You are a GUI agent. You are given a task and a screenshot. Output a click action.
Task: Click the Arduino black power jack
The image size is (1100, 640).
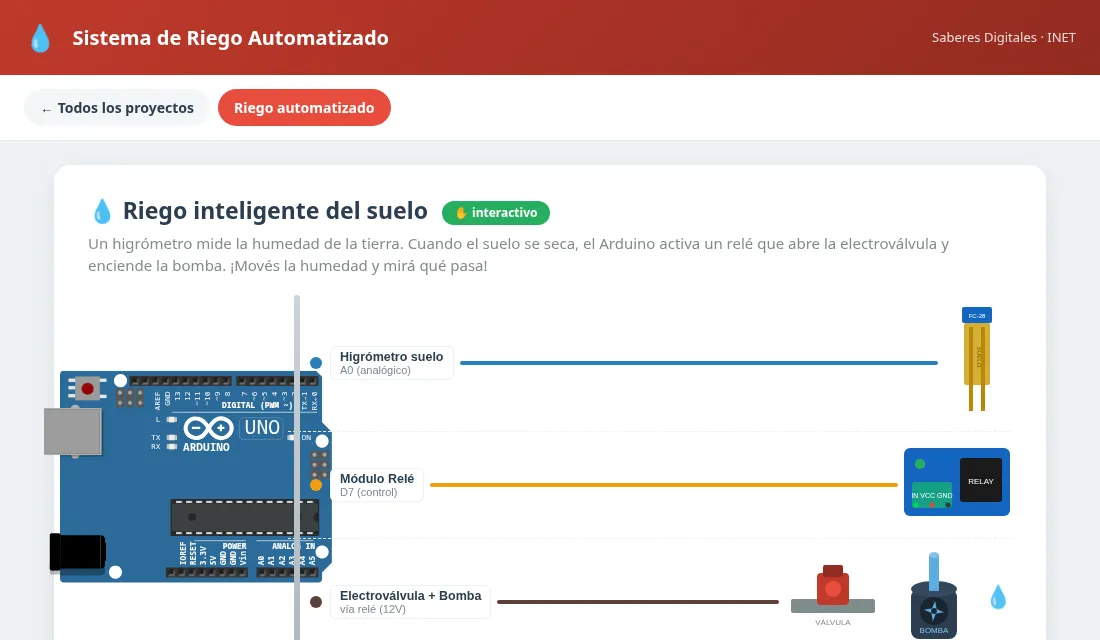pos(77,552)
